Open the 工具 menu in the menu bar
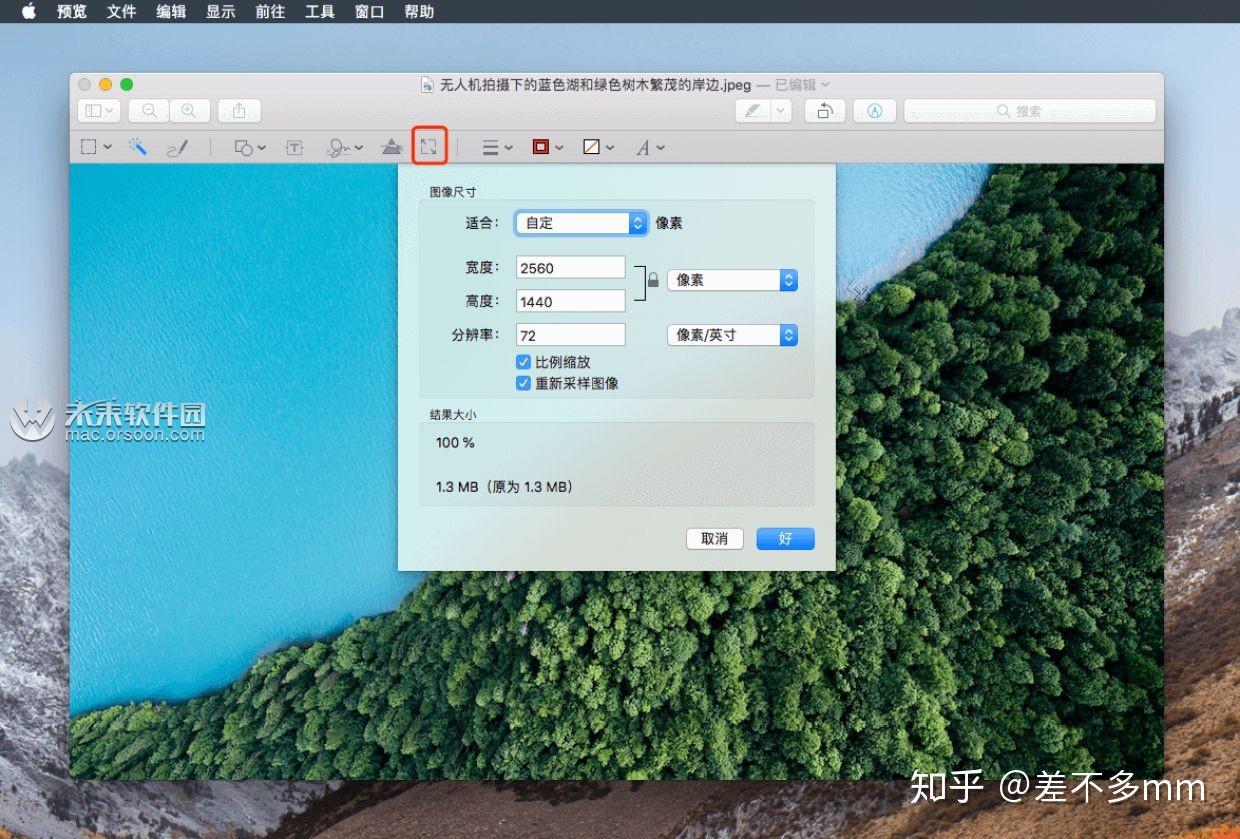1240x839 pixels. point(318,12)
